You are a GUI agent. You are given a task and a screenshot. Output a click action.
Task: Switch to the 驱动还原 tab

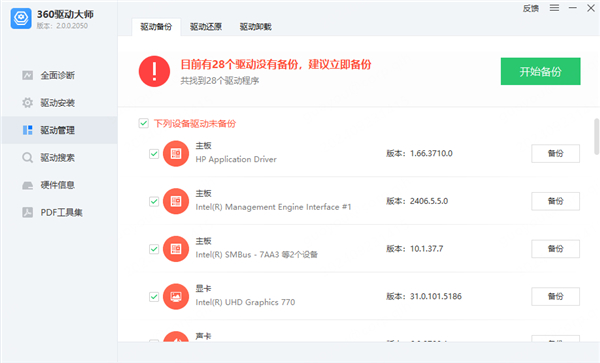pyautogui.click(x=206, y=27)
